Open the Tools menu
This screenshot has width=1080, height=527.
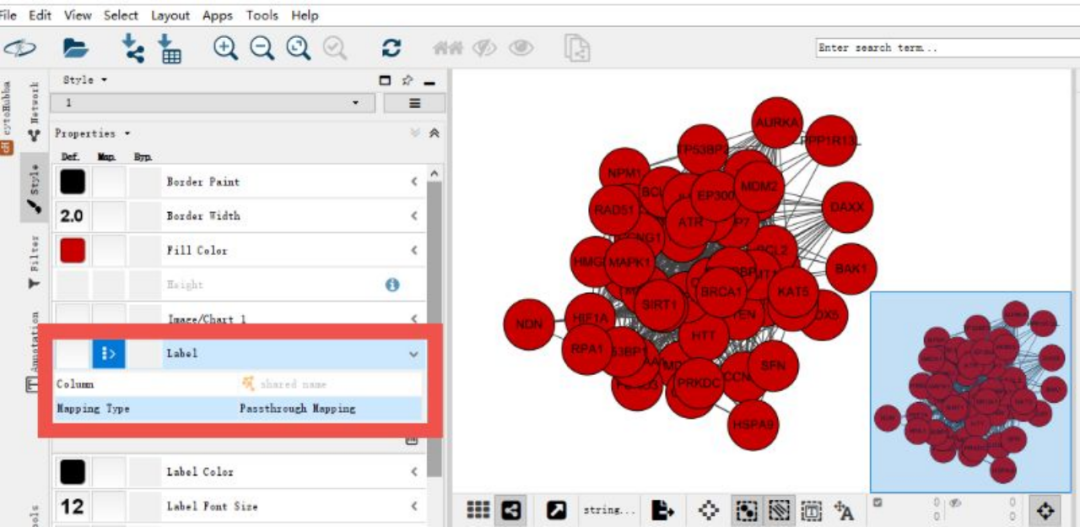(262, 14)
